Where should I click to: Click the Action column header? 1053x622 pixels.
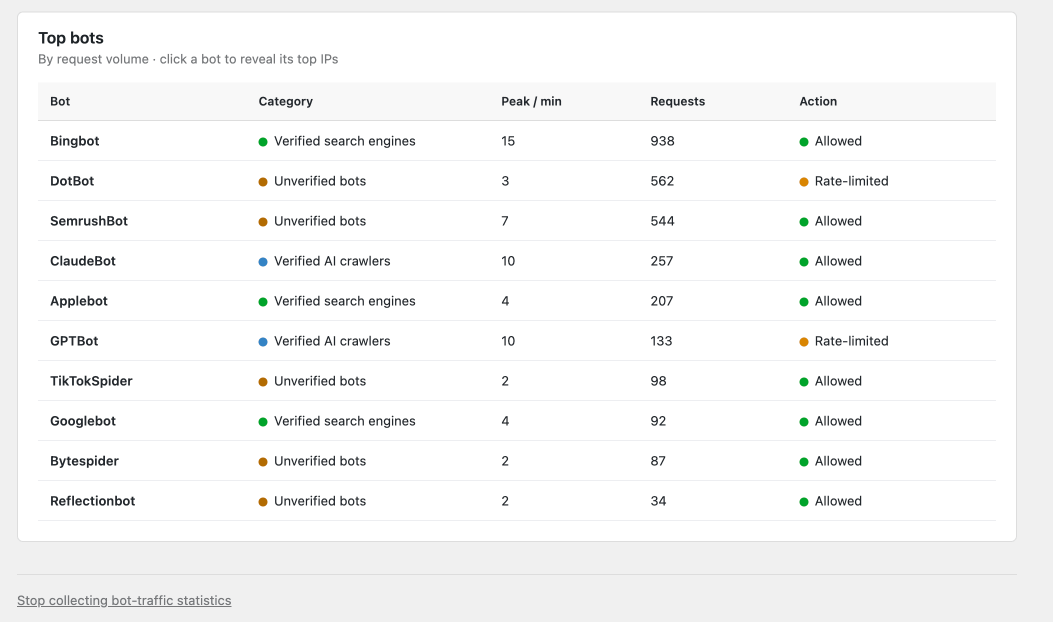818,101
